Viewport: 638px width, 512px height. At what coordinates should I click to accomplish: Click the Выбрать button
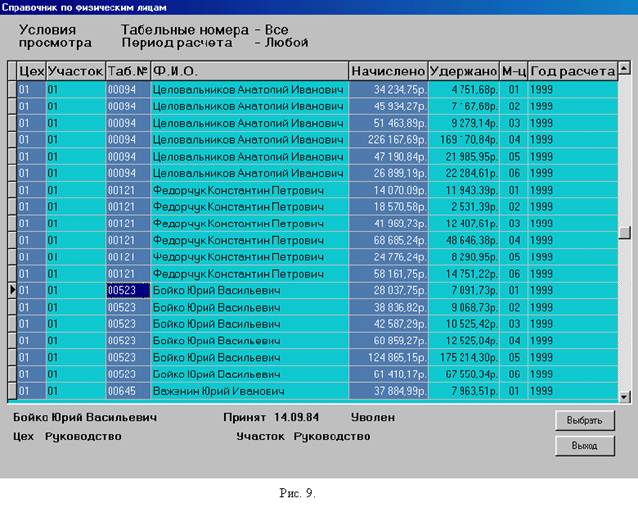point(584,420)
